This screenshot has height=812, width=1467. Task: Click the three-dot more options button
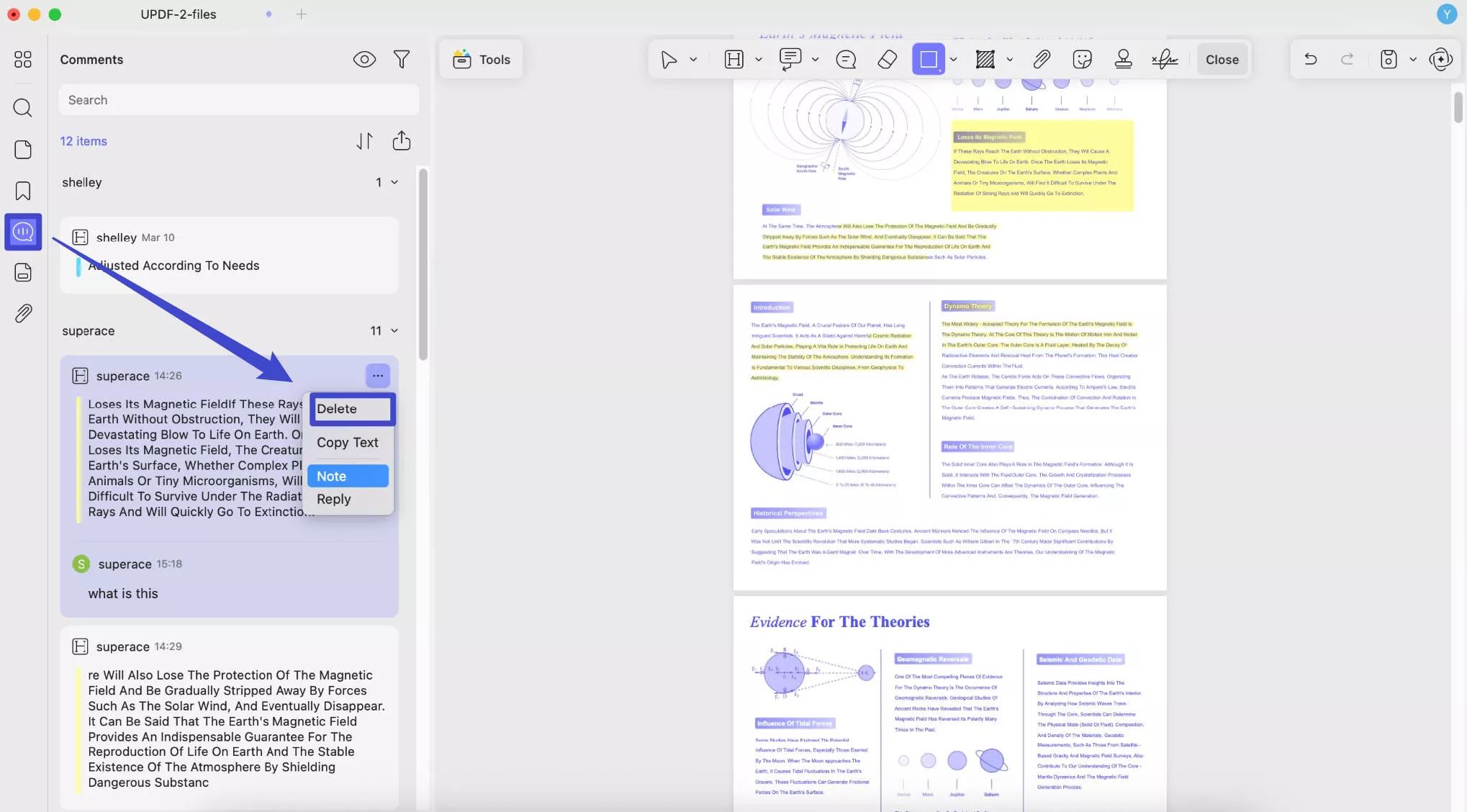[378, 375]
